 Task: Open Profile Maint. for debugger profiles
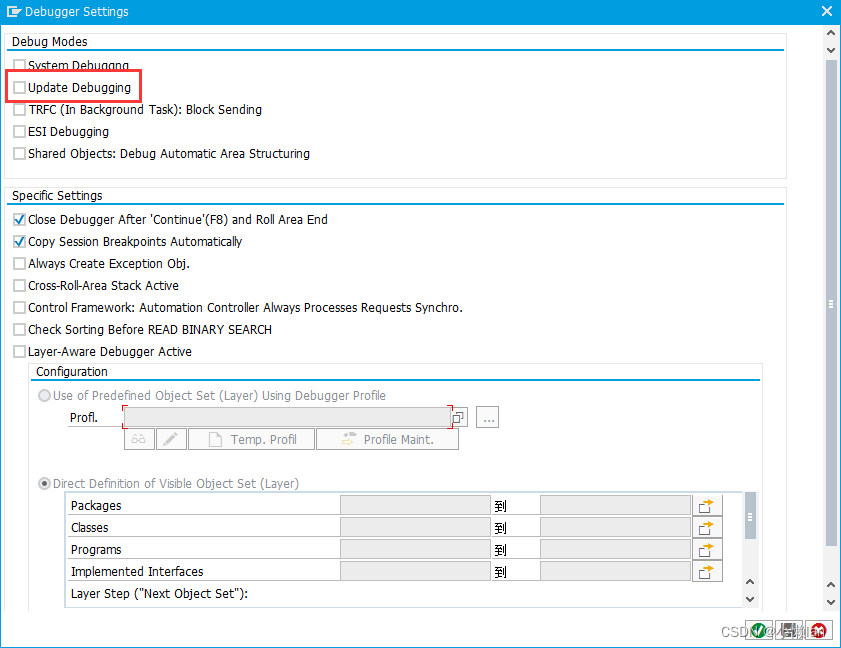click(387, 438)
